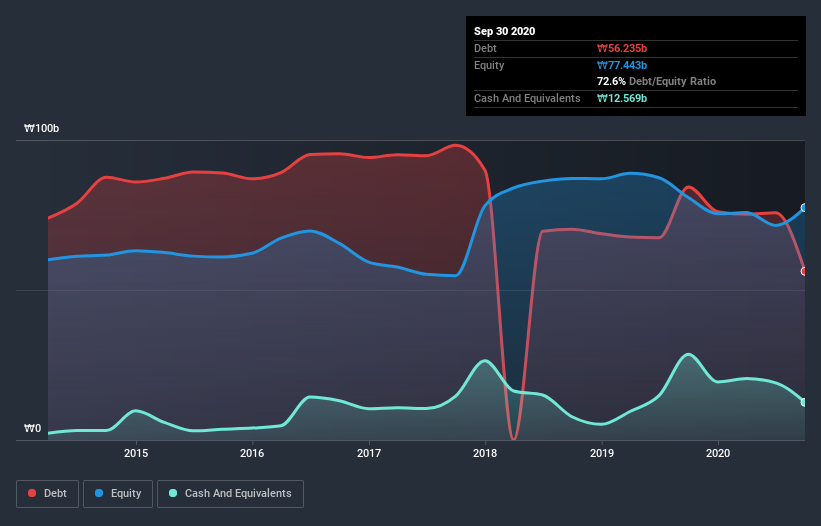Click the ₩56.235b debt value
Image resolution: width=821 pixels, height=526 pixels.
tap(622, 48)
